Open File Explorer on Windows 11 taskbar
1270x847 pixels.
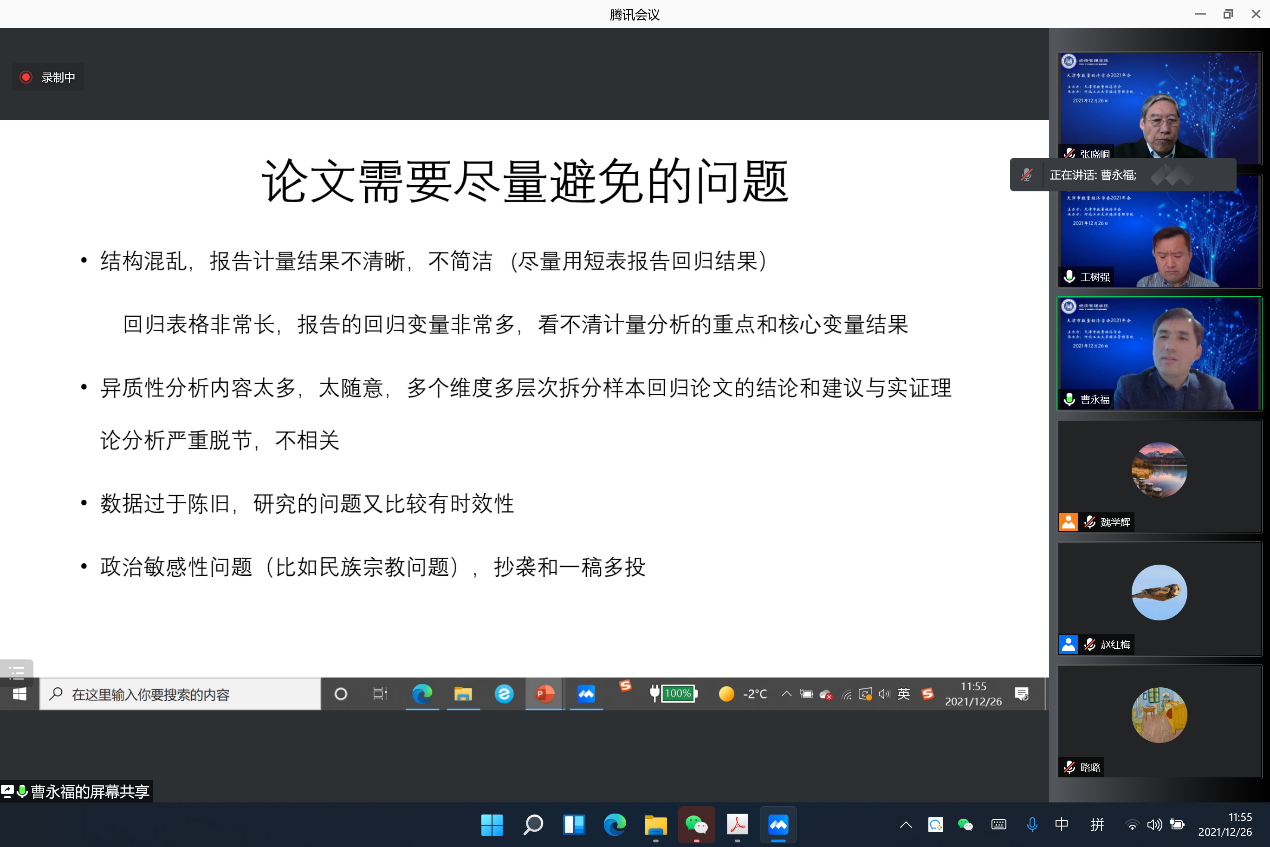(x=655, y=825)
